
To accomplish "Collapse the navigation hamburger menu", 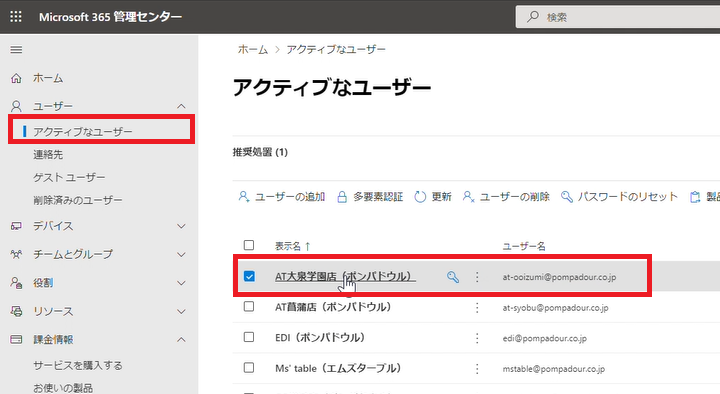I will (16, 50).
